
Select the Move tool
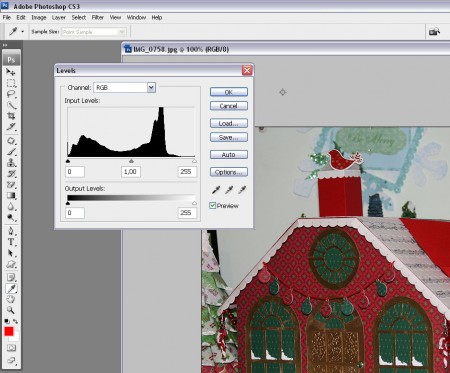[11, 72]
